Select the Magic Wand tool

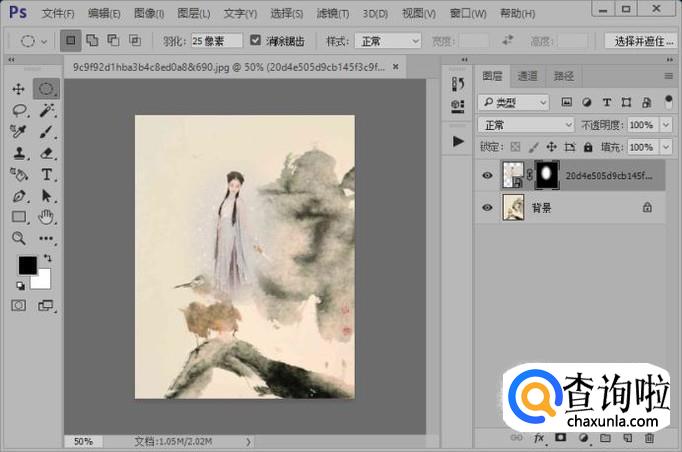[46, 110]
